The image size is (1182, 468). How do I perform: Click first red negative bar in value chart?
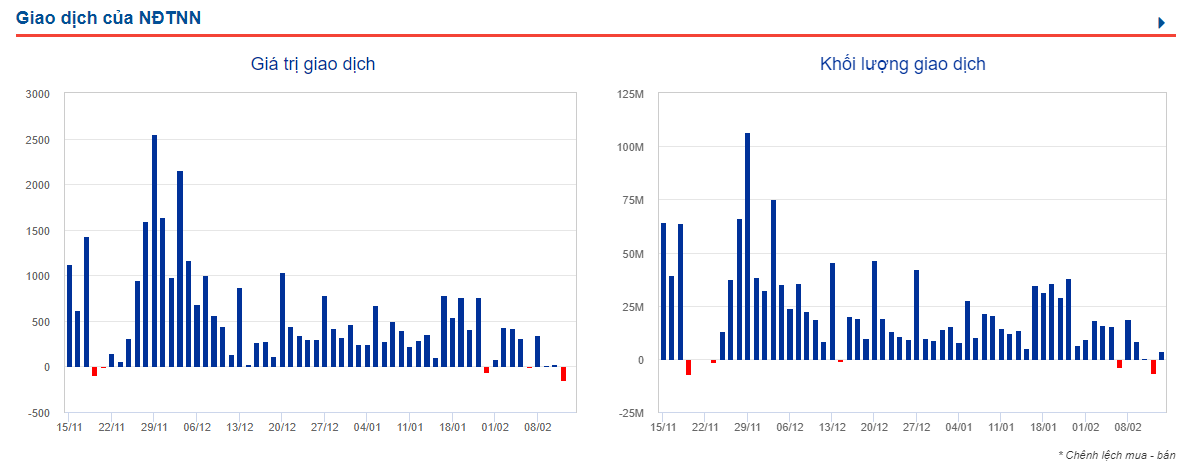pyautogui.click(x=94, y=371)
